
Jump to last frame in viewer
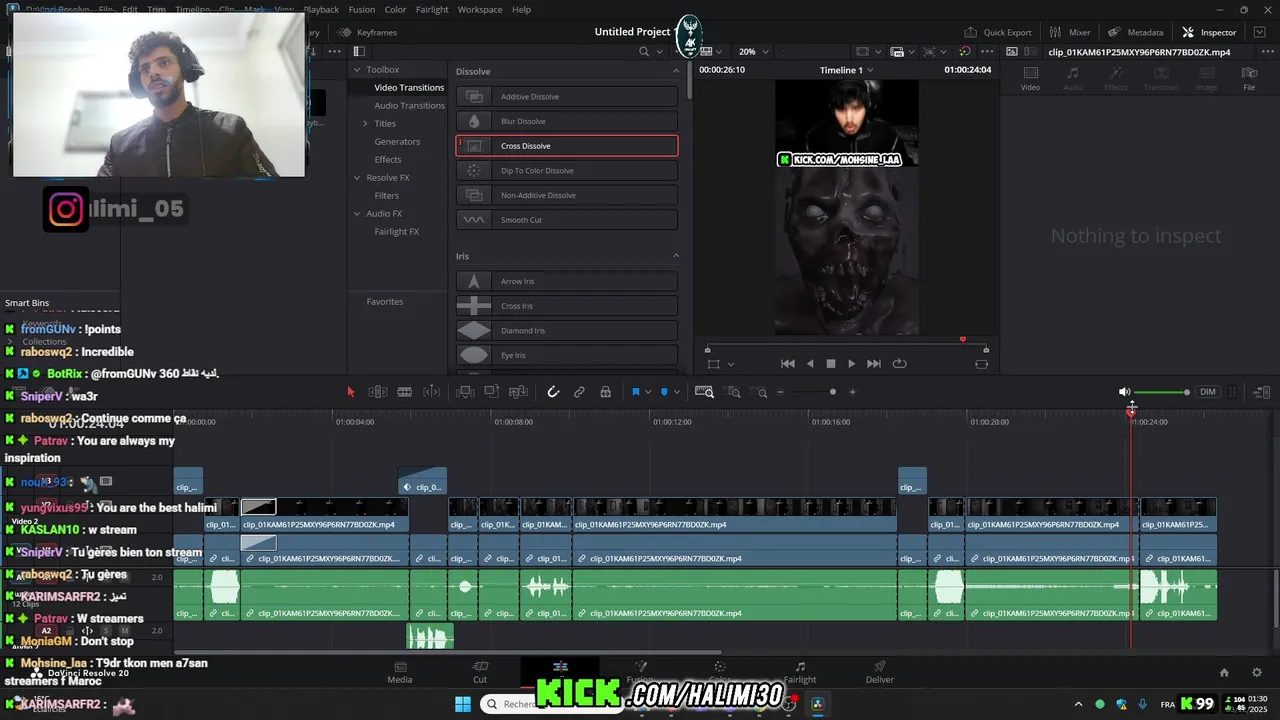pos(874,364)
